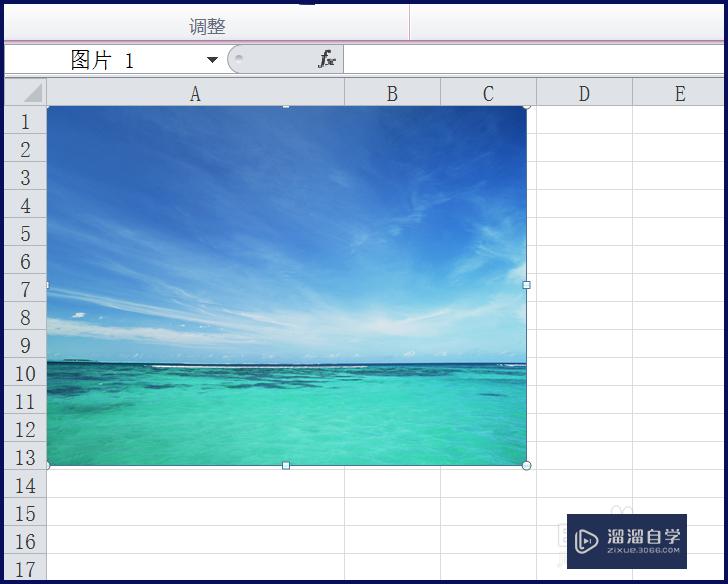Select row 10 header
The width and height of the screenshot is (728, 584).
pos(26,372)
